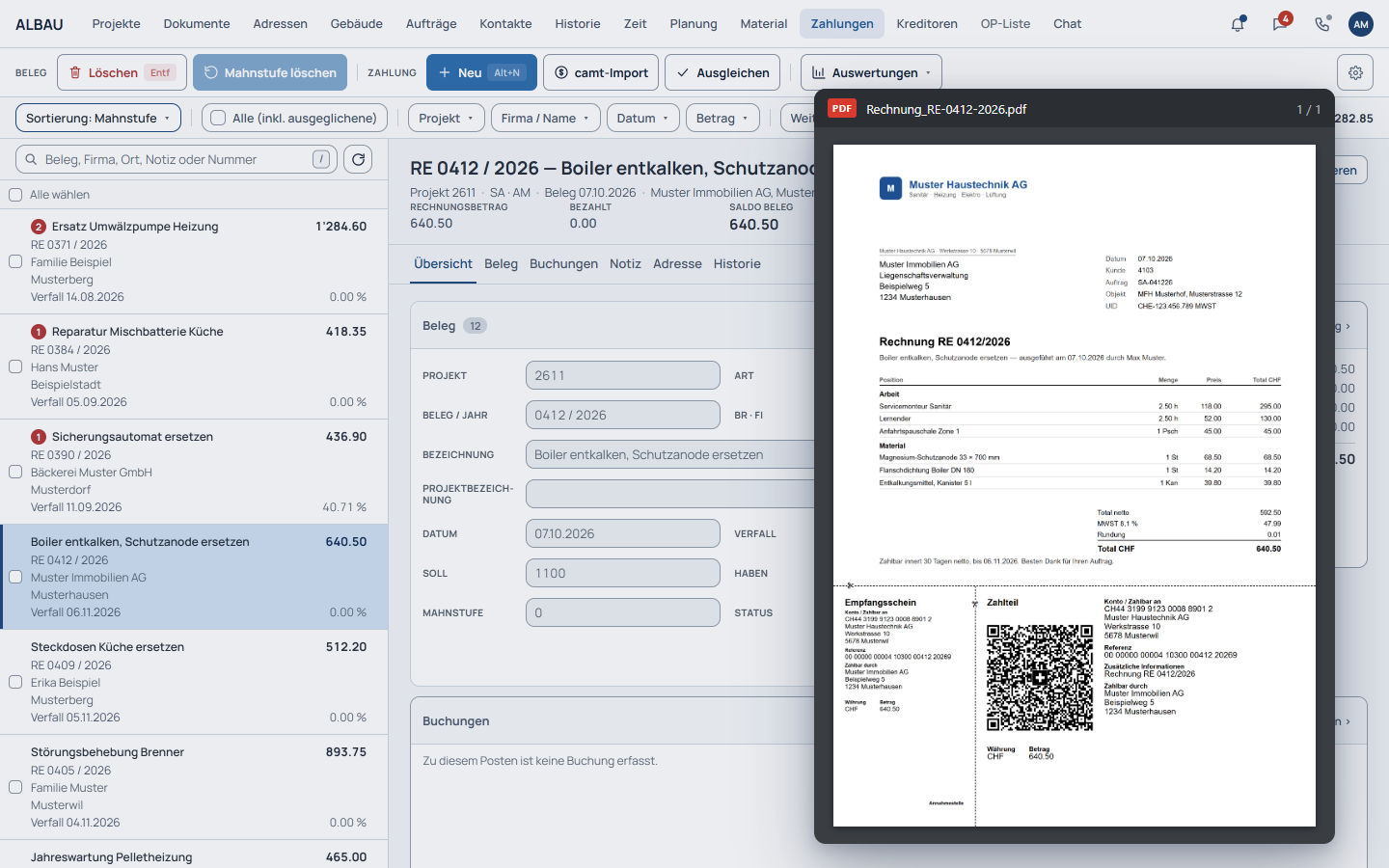Toggle Alle (inkl. ausgeglichene) checkbox
The image size is (1389, 868).
click(218, 118)
